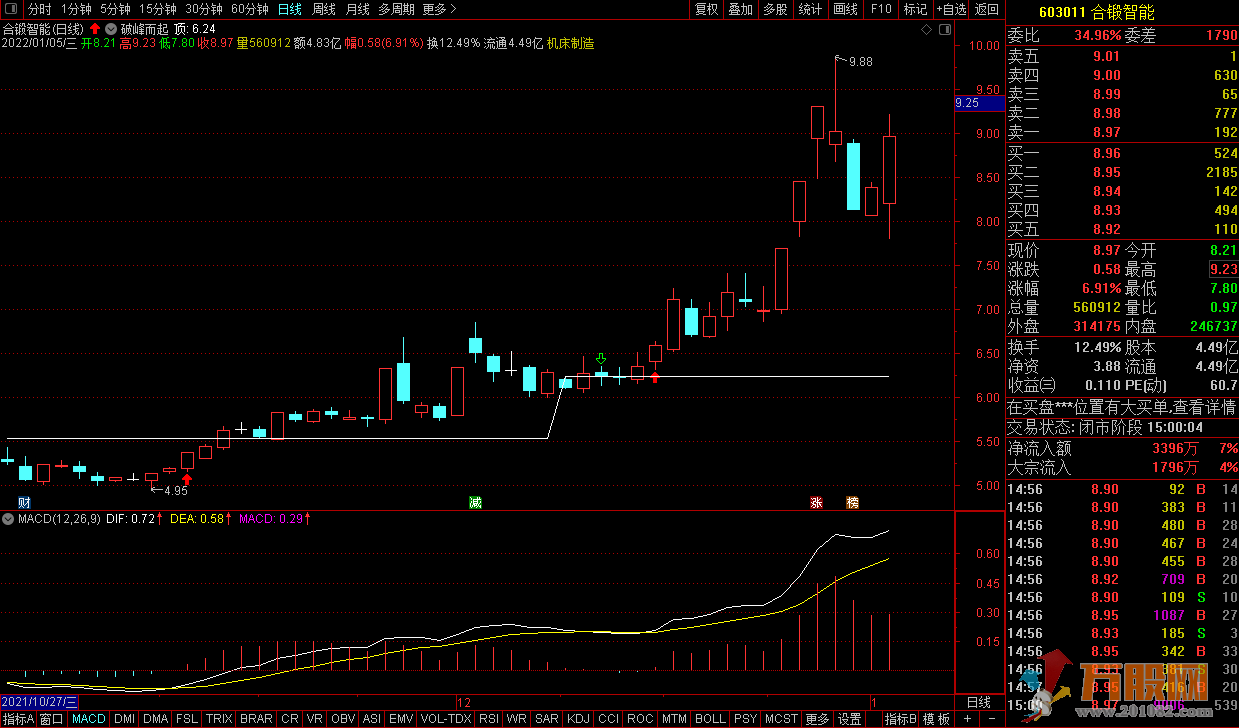The width and height of the screenshot is (1239, 728).
Task: Click the 财 marker on the chart
Action: (x=24, y=502)
